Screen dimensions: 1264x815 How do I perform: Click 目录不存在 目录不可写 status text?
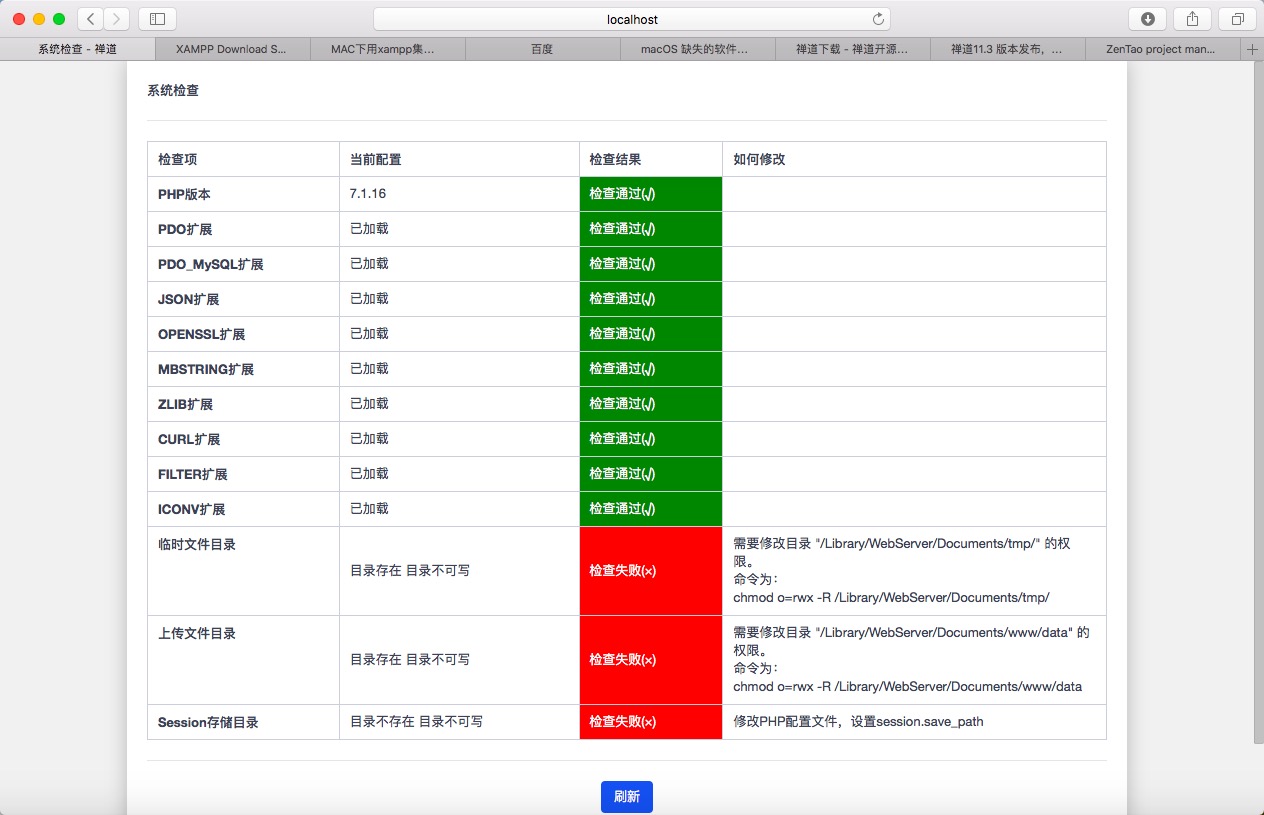coord(416,721)
